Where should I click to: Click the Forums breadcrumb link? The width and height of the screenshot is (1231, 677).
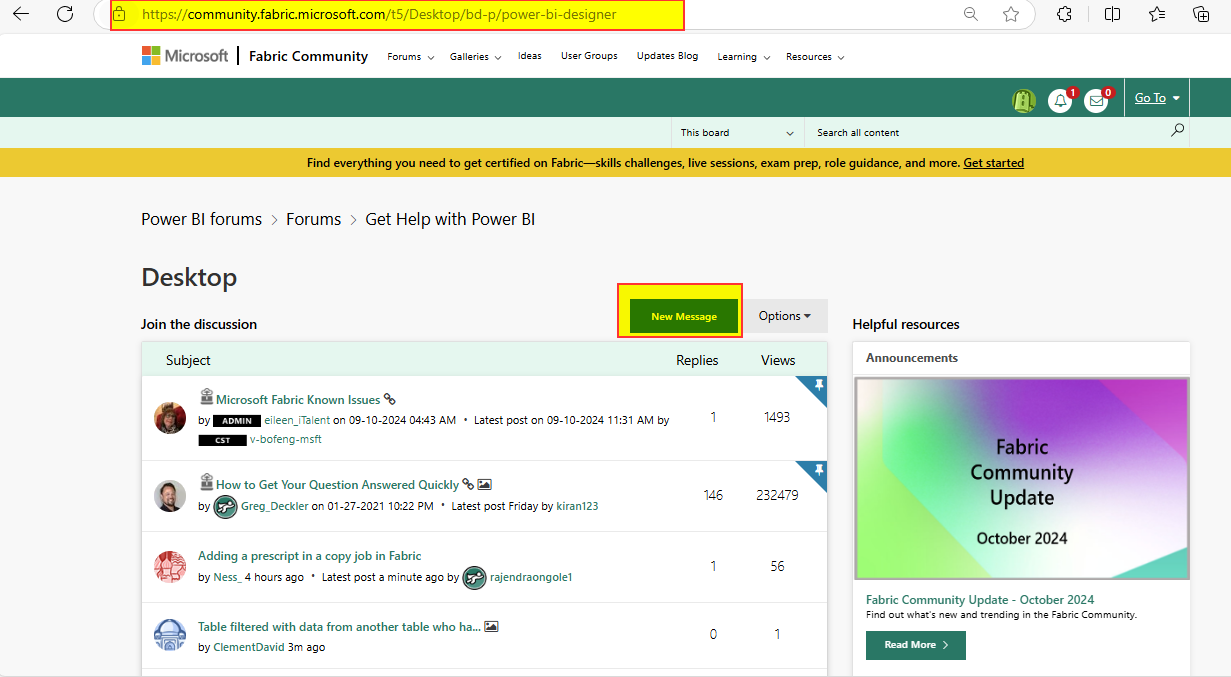313,219
